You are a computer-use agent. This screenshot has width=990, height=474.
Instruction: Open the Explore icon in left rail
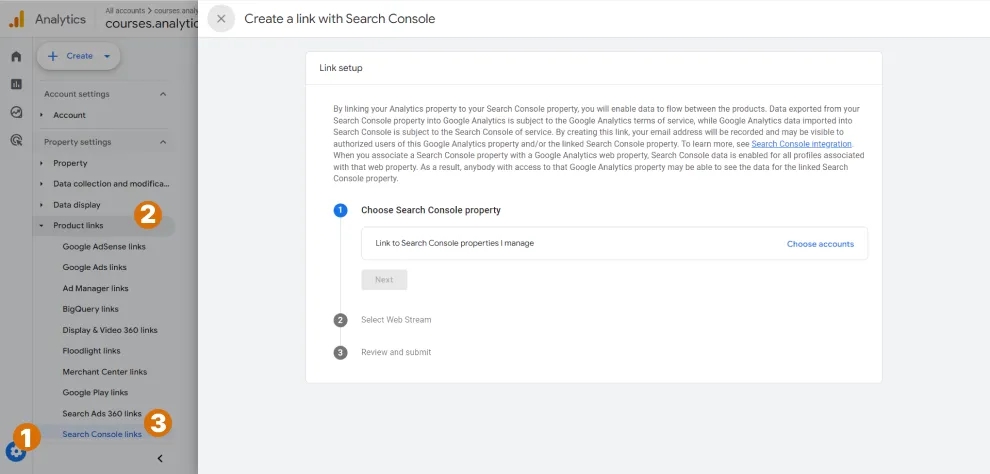tap(16, 112)
